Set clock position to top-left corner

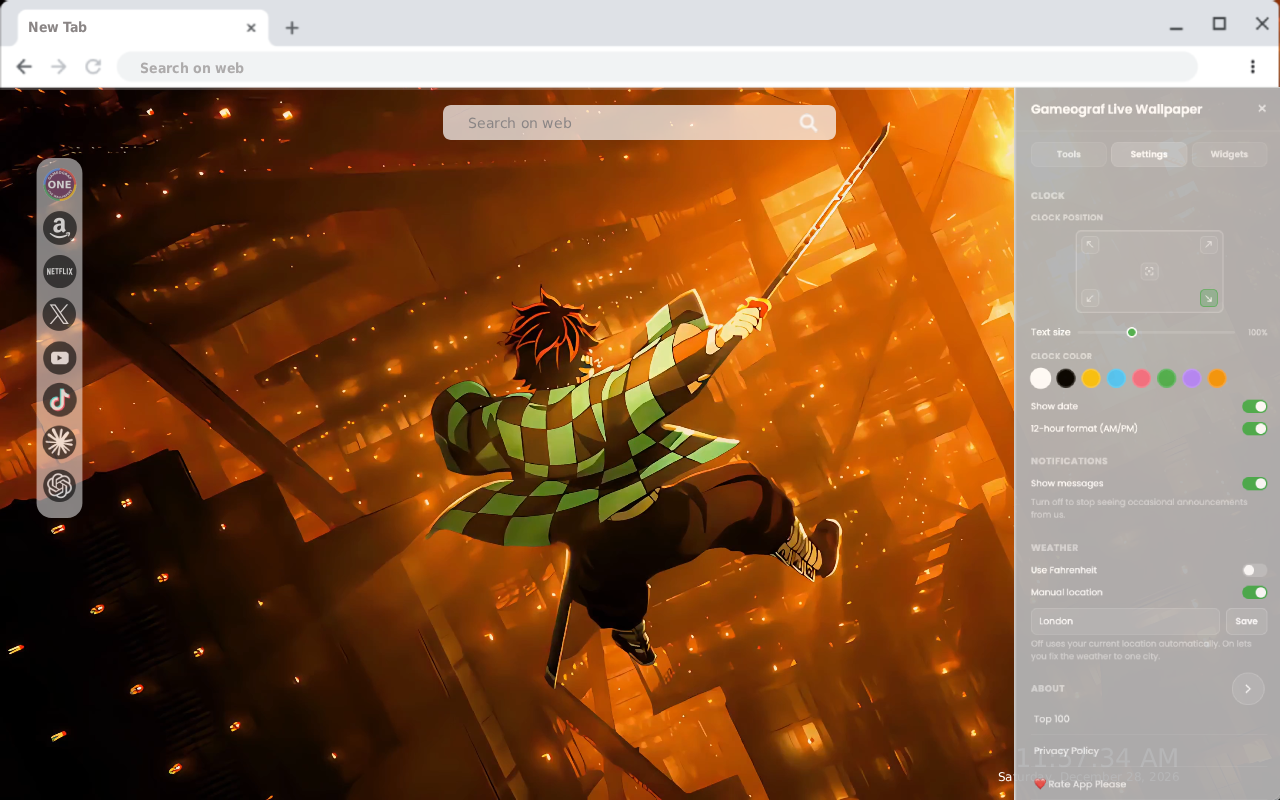click(x=1091, y=245)
